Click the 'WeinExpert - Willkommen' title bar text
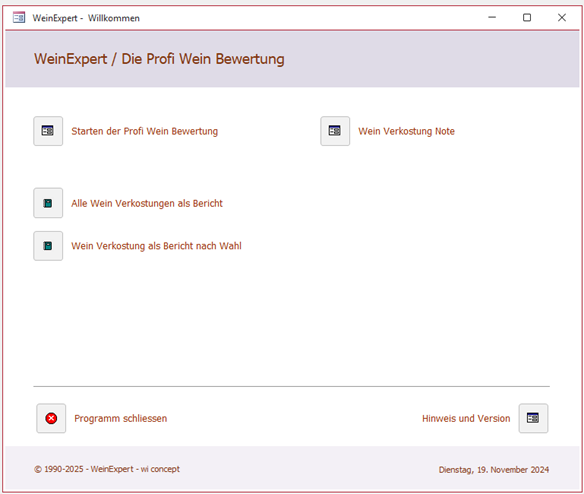 coord(86,18)
